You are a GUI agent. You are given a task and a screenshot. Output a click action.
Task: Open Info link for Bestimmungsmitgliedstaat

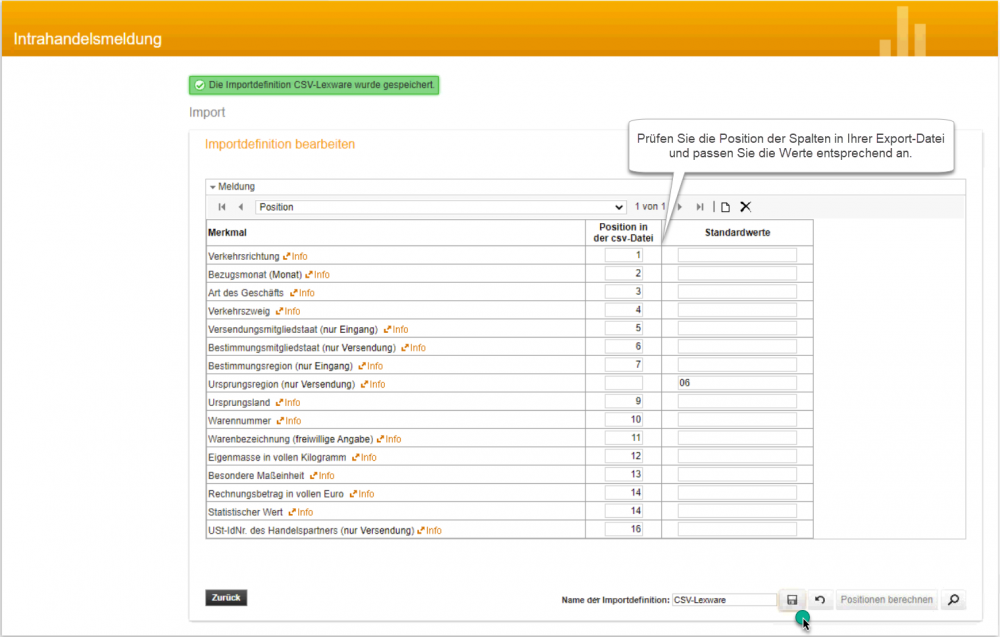[x=413, y=348]
